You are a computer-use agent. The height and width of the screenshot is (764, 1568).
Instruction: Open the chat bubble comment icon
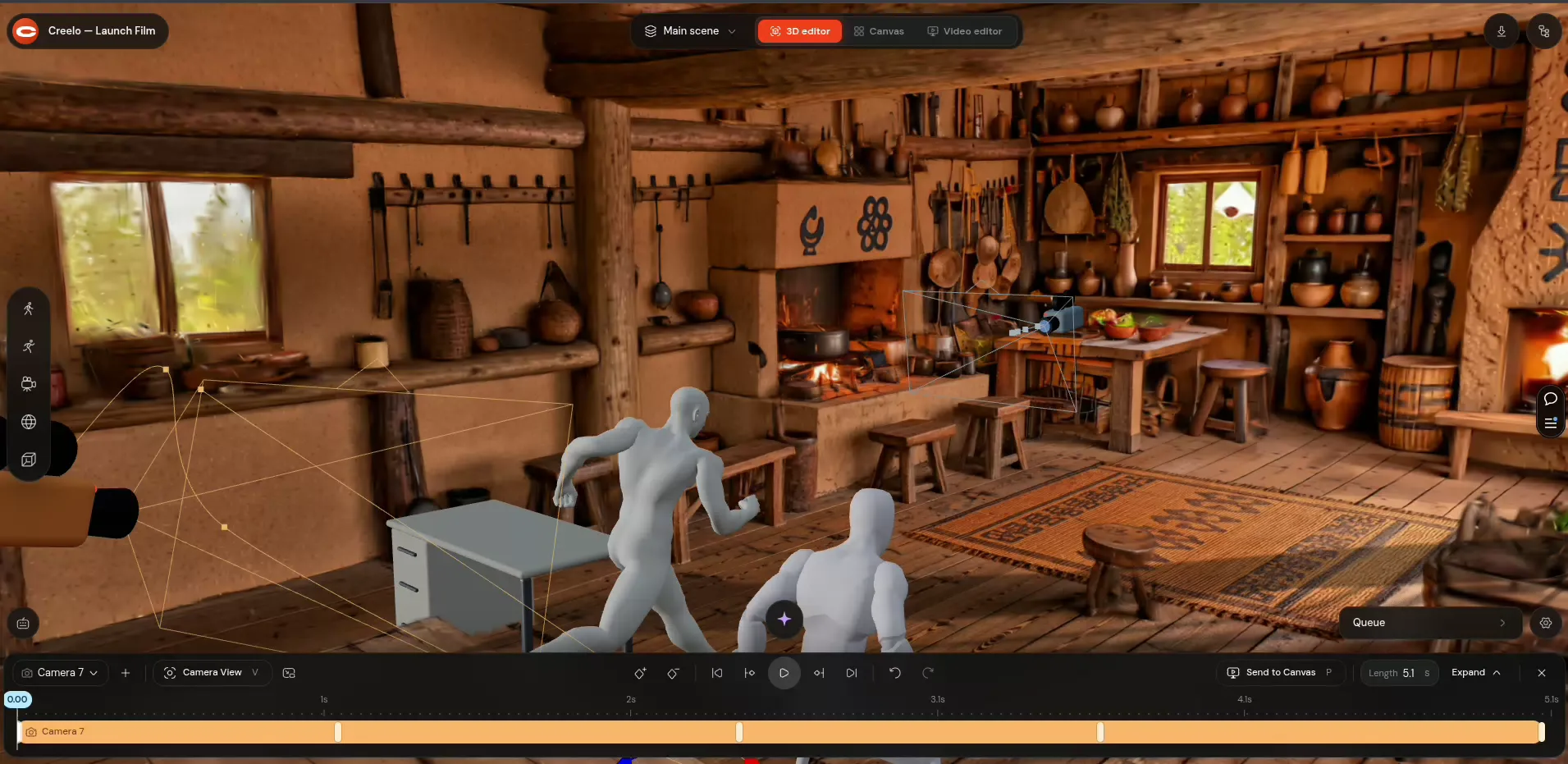[x=1550, y=399]
